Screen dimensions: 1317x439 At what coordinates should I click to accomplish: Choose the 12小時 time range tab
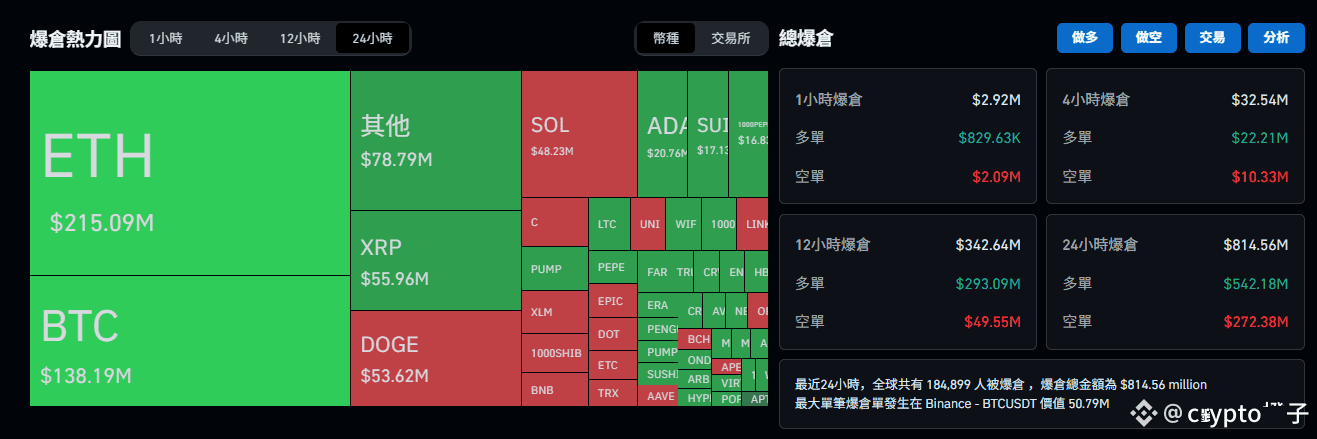pyautogui.click(x=300, y=39)
